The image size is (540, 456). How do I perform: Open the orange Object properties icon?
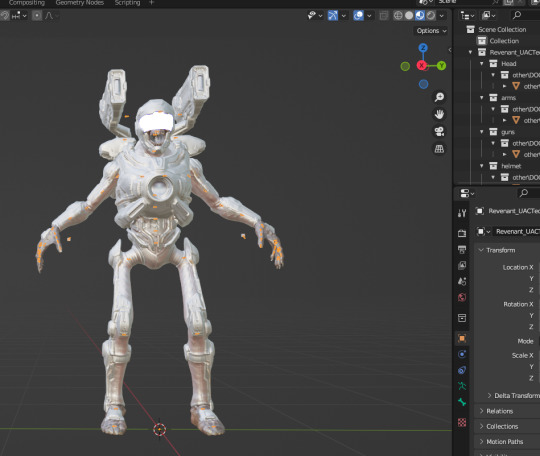(462, 338)
